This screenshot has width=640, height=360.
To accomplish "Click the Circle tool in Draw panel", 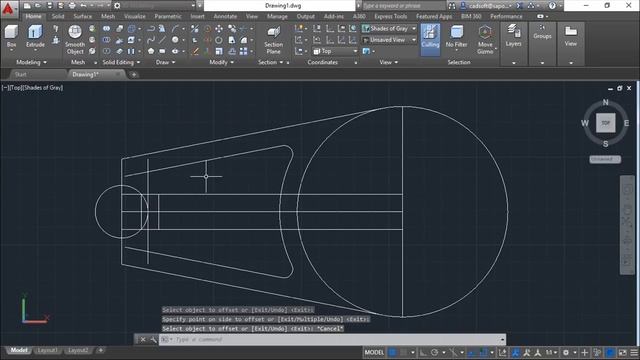I will coord(175,40).
